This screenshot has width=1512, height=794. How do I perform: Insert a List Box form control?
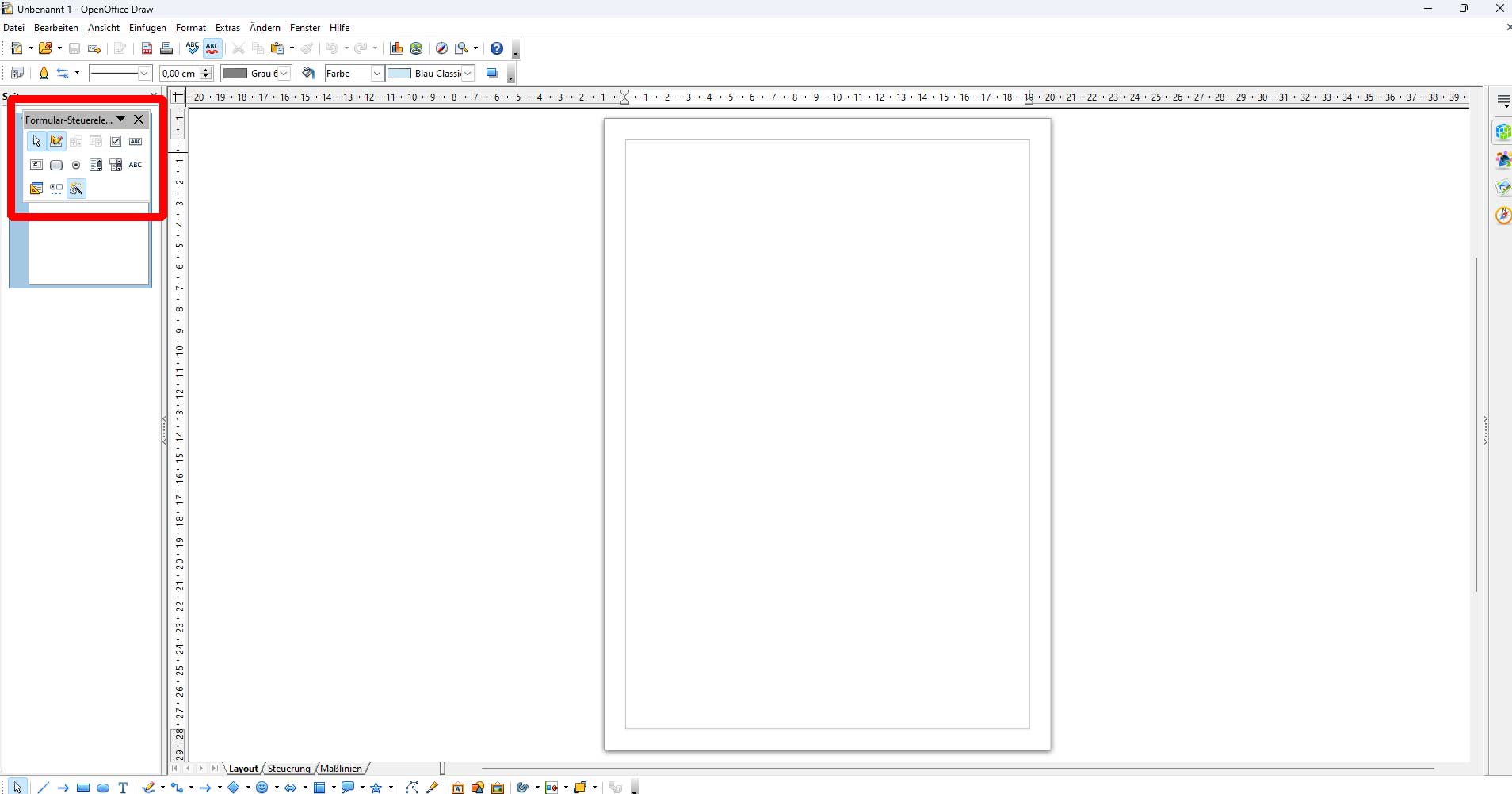[x=96, y=165]
